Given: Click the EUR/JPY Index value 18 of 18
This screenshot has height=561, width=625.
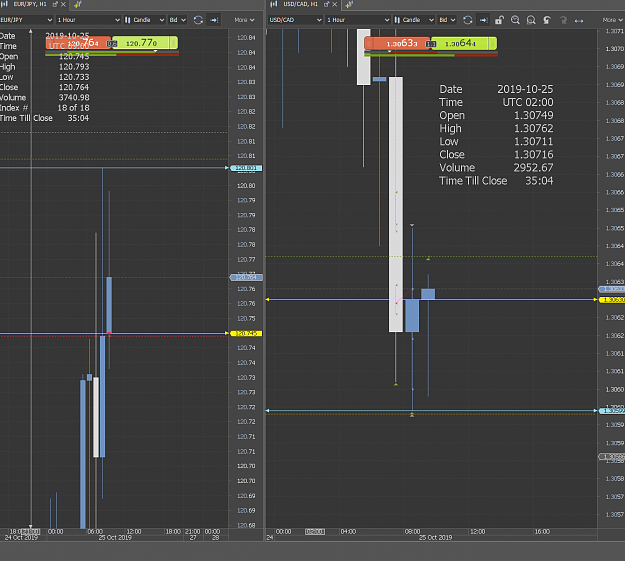Looking at the screenshot, I should pos(73,108).
